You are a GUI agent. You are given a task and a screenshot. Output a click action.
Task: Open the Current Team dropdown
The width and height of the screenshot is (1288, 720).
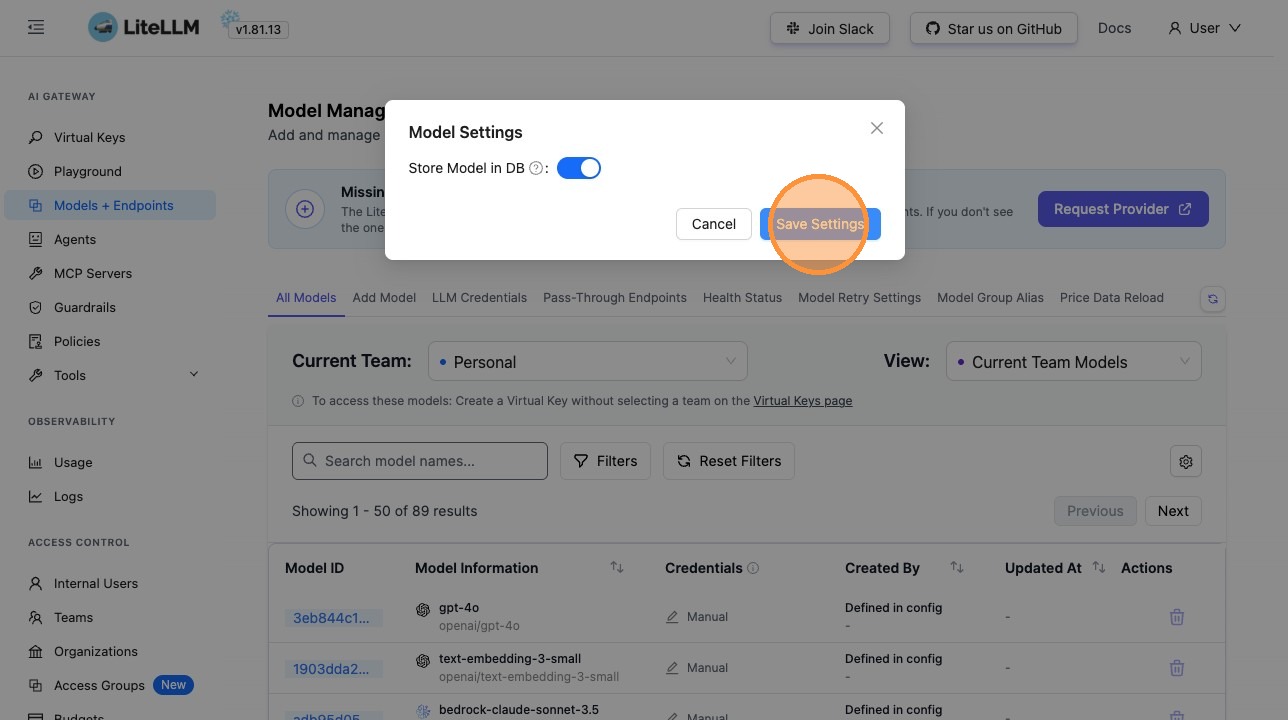coord(588,362)
